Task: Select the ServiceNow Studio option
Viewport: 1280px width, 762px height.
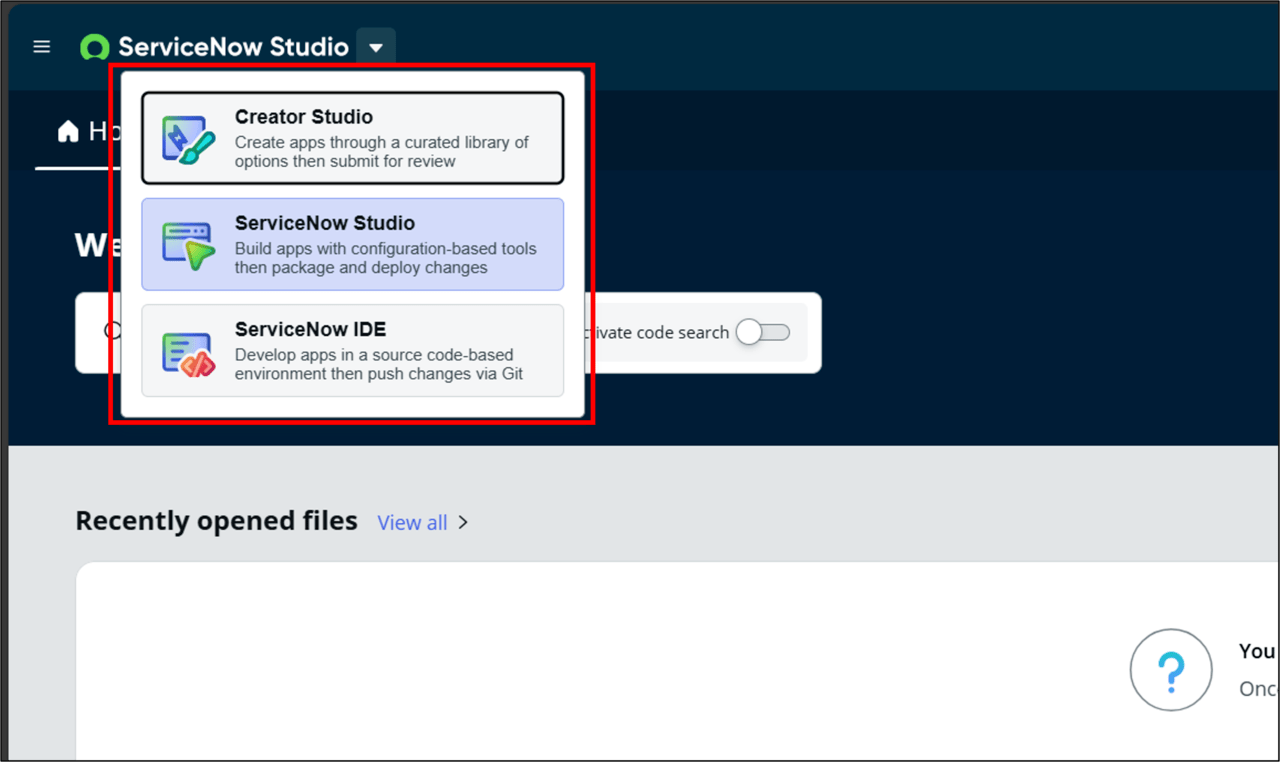Action: tap(352, 244)
